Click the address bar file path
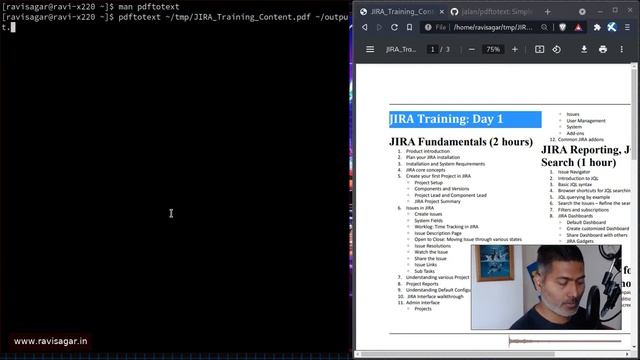This screenshot has width=640, height=360. [493, 27]
